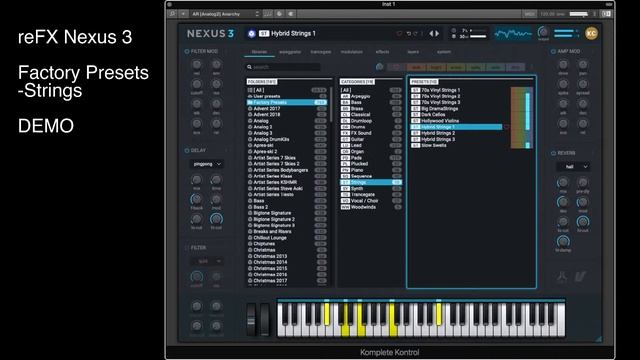This screenshot has height=360, width=640.
Task: Select the Piano category
Action: (x=371, y=170)
